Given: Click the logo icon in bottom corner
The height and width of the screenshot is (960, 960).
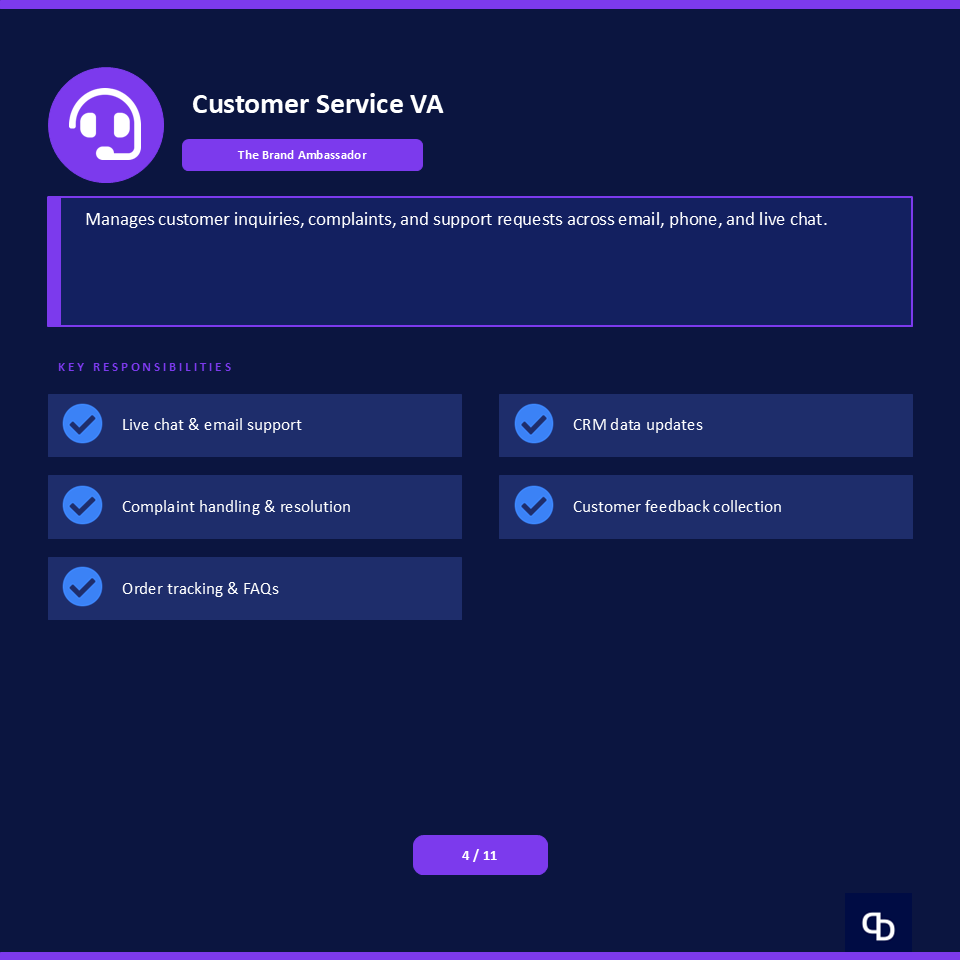Looking at the screenshot, I should (x=878, y=924).
